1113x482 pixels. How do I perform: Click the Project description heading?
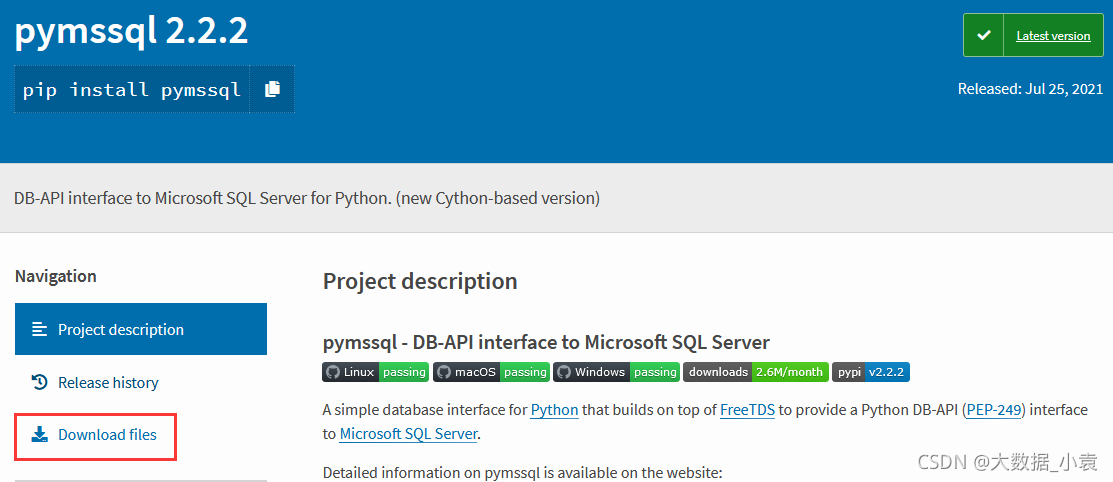click(420, 281)
